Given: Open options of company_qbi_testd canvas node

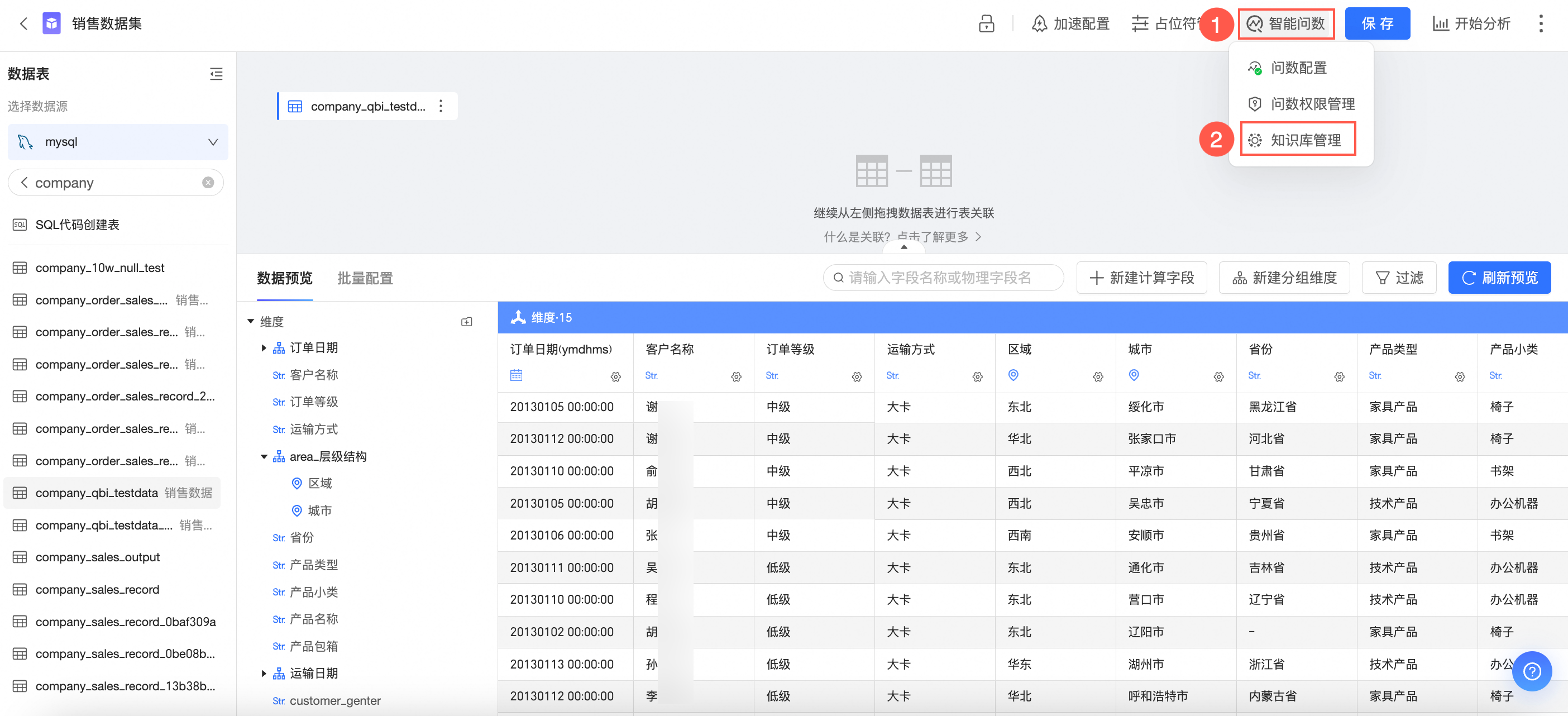Looking at the screenshot, I should pyautogui.click(x=441, y=106).
